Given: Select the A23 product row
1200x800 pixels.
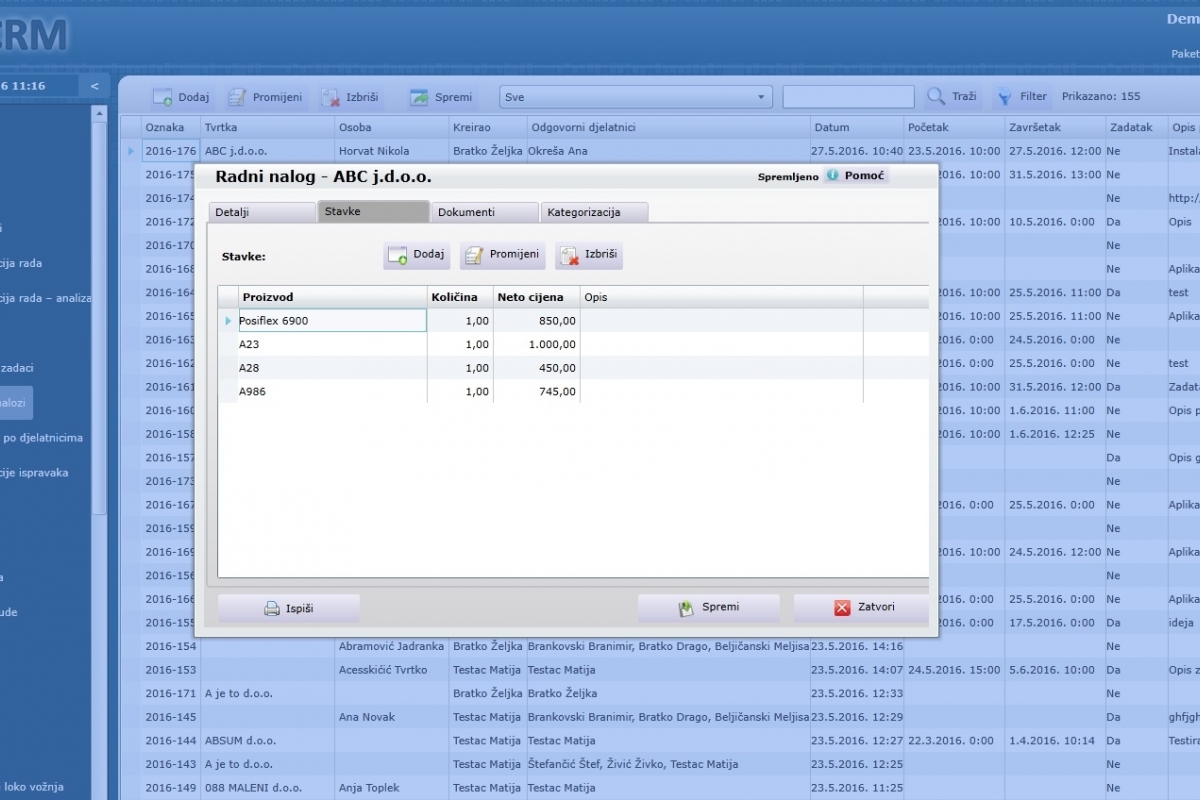Looking at the screenshot, I should [x=573, y=344].
